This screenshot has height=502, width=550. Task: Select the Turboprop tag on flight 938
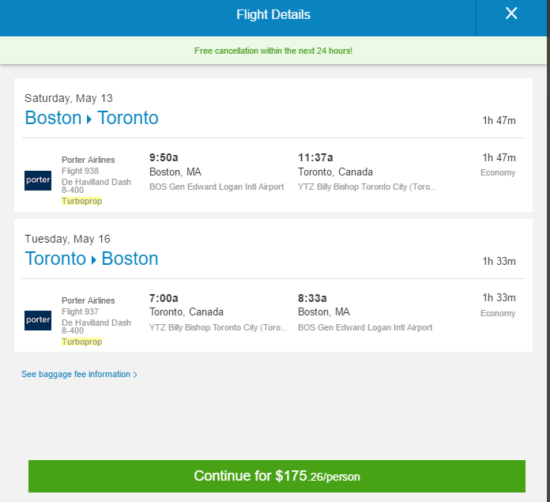point(82,201)
